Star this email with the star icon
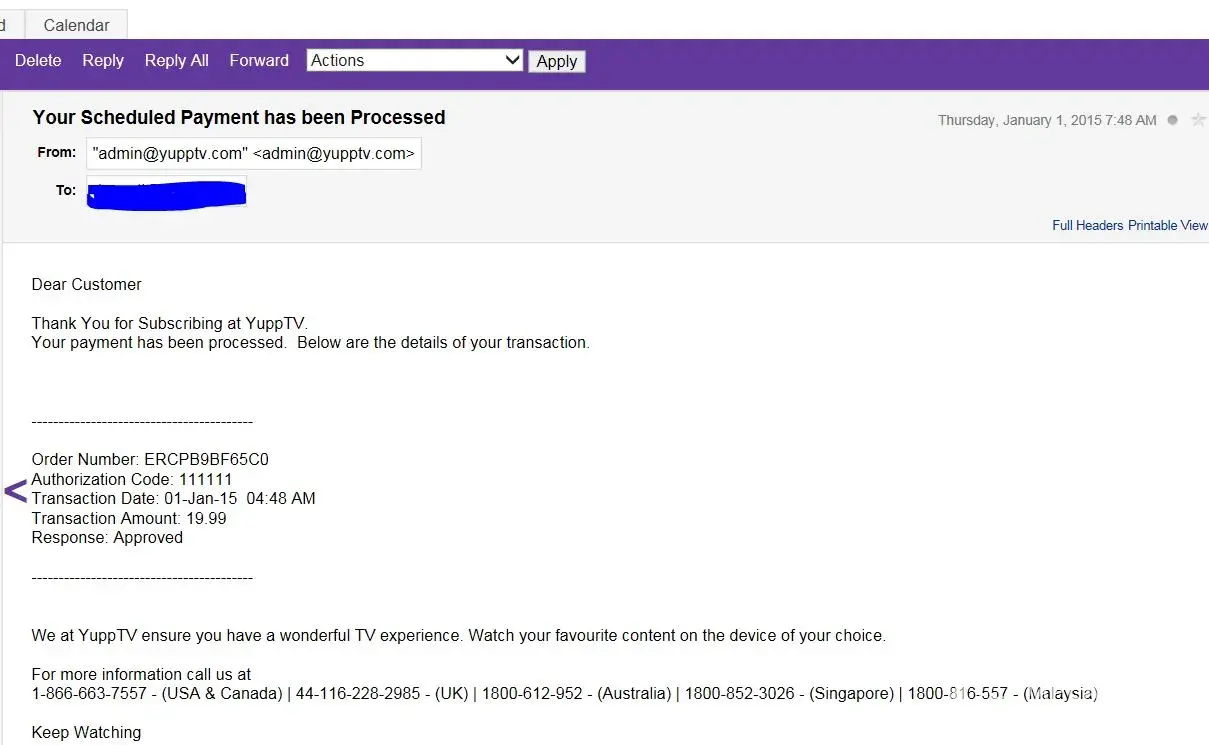The height and width of the screenshot is (745, 1209). tap(1198, 120)
